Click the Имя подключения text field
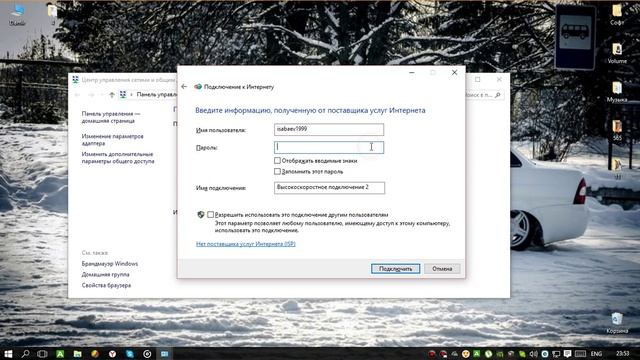The height and width of the screenshot is (360, 640). click(x=329, y=188)
